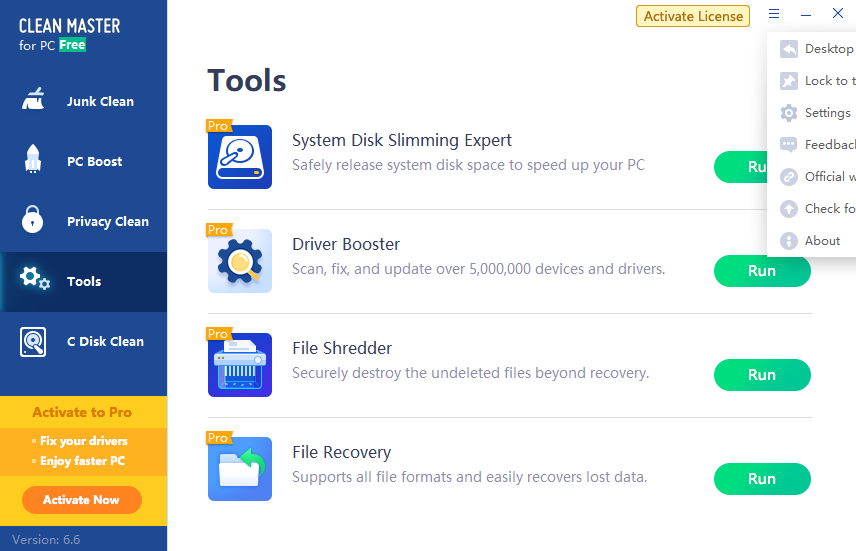Click the Pro badge on File Recovery

(219, 438)
